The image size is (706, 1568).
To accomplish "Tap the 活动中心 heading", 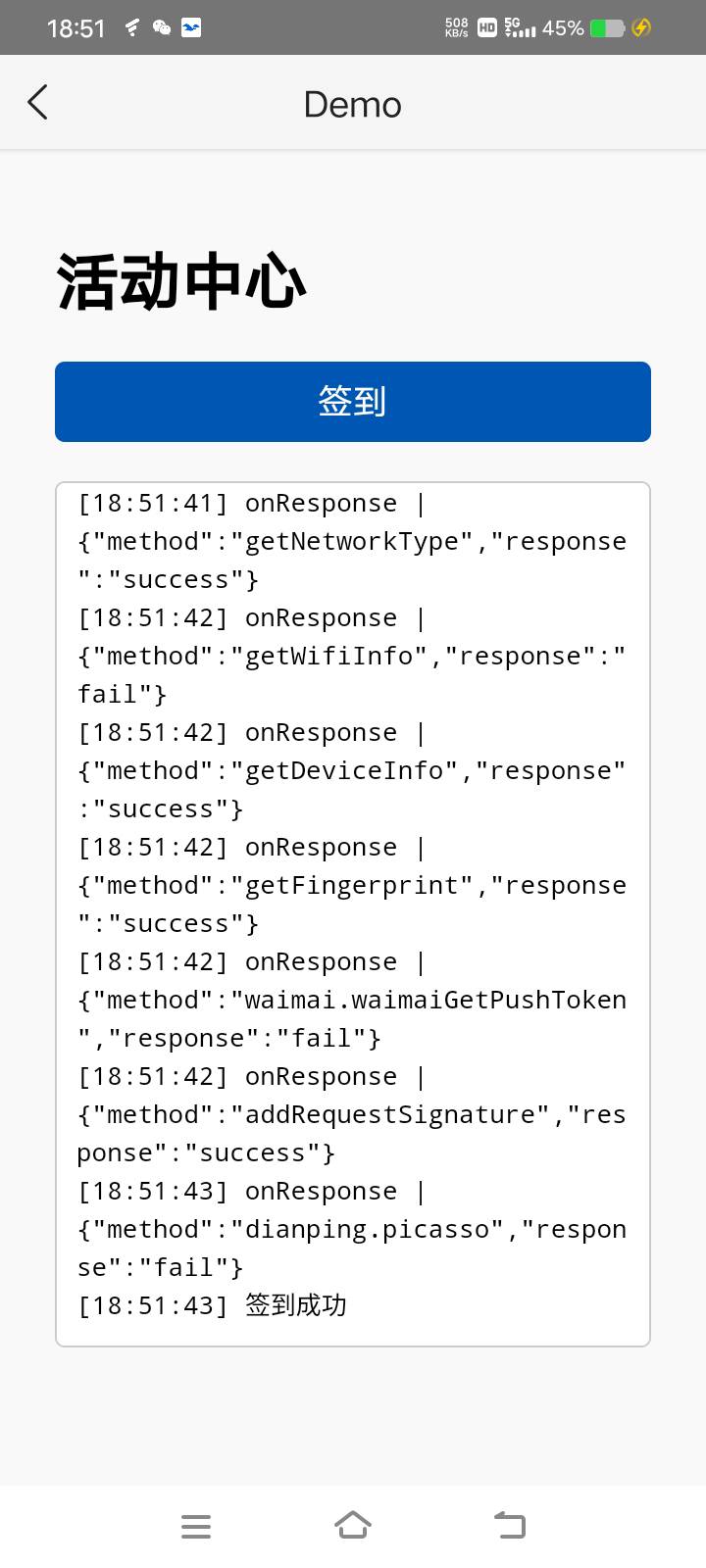I will (x=181, y=282).
